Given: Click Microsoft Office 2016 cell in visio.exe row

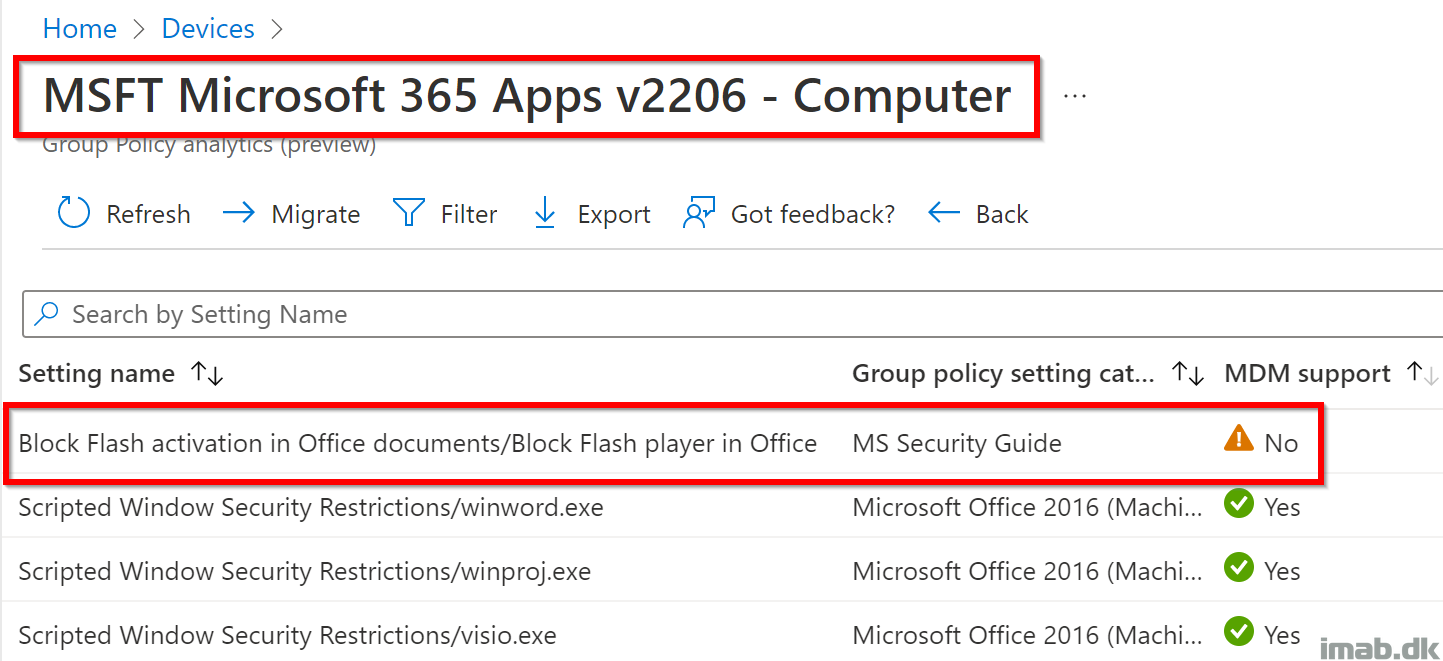Looking at the screenshot, I should tap(1028, 635).
